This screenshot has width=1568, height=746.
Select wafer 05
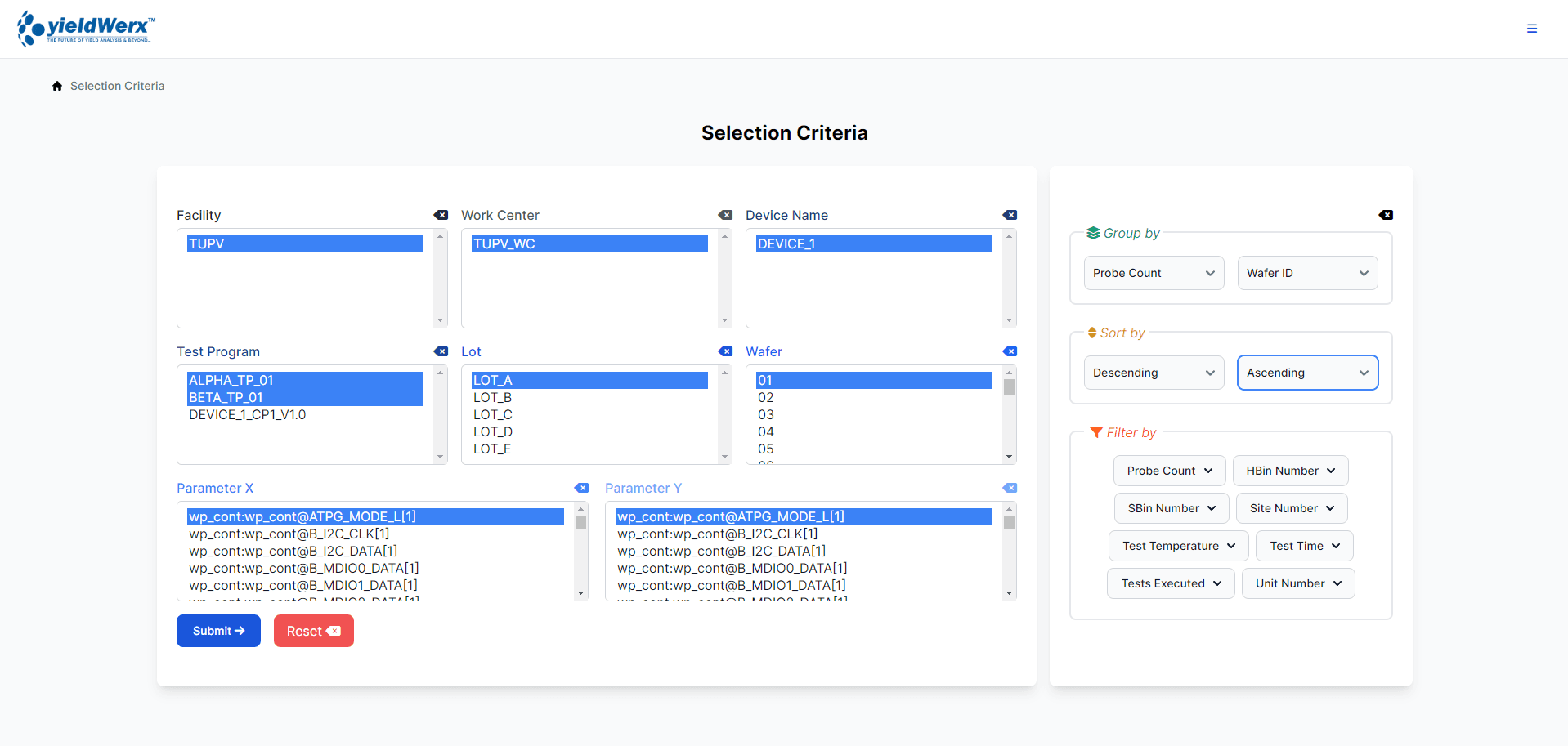[874, 449]
